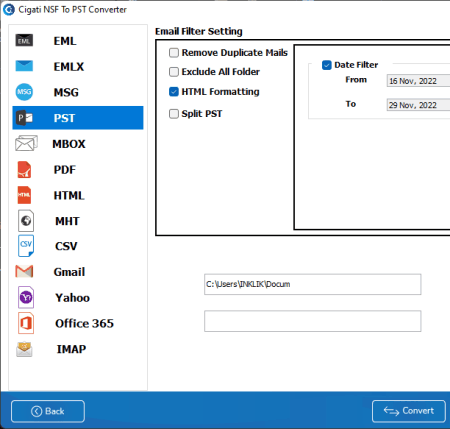The image size is (450, 429).
Task: Click the Convert button
Action: [x=409, y=411]
